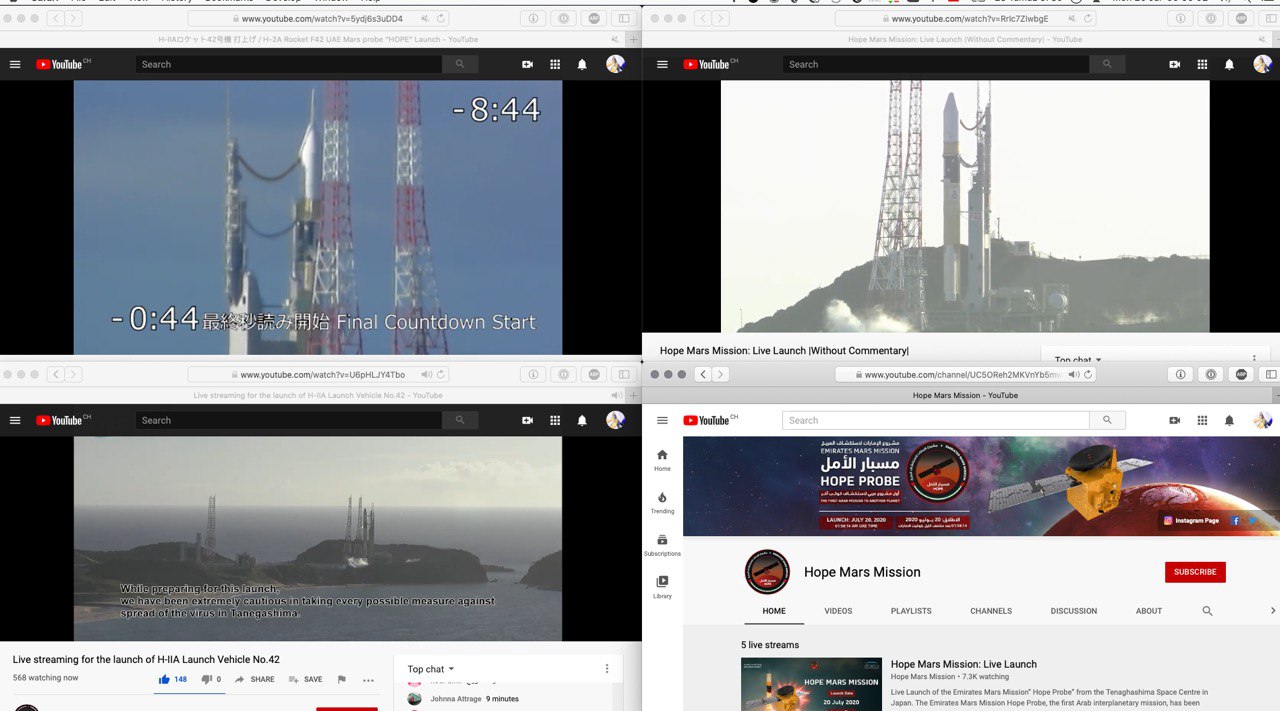Open the hamburger menu in the HOPE Launch window
This screenshot has height=711, width=1280.
pyautogui.click(x=15, y=64)
